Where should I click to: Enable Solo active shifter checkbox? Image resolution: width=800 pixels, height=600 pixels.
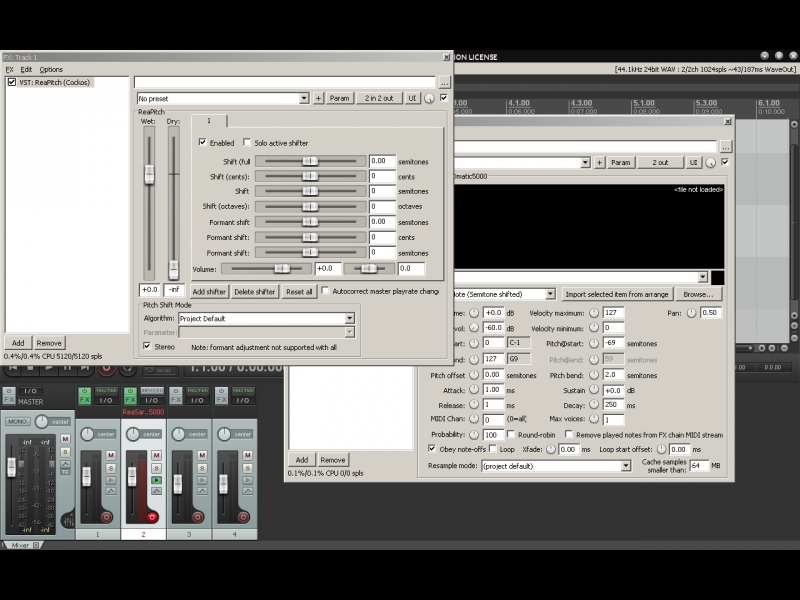[247, 143]
